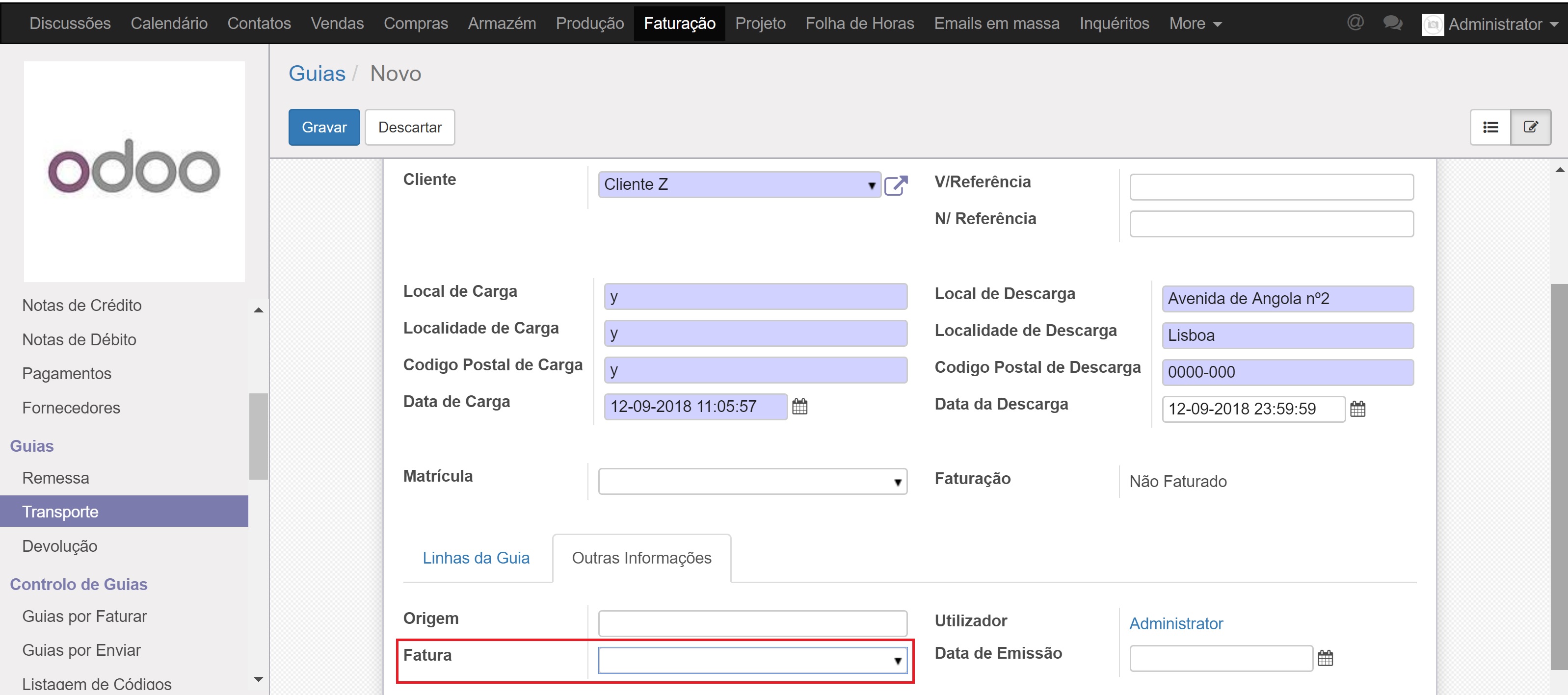Click the Descartar button
Screen dimensions: 1568x695
tap(410, 127)
